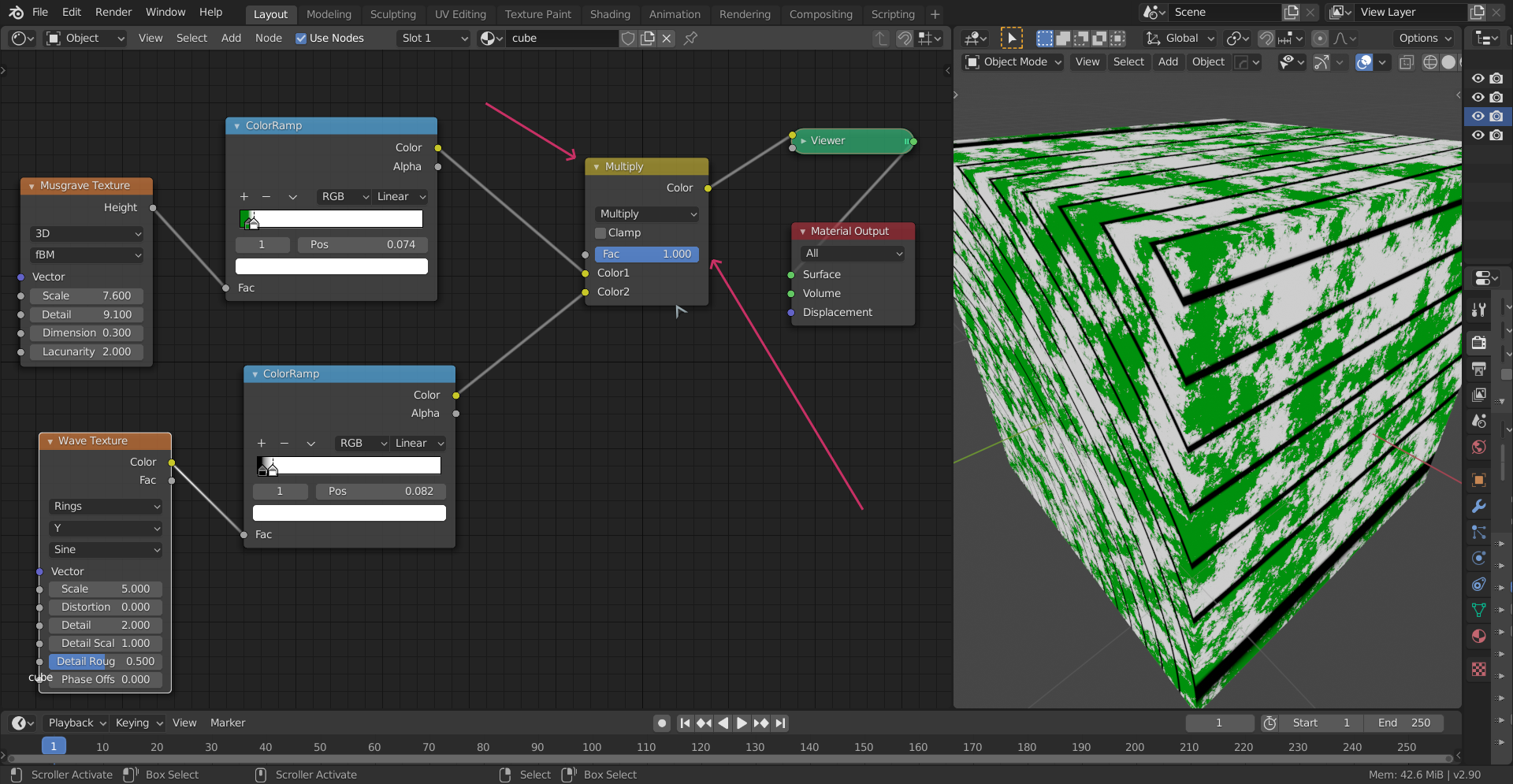Open the Render menu

click(x=113, y=12)
